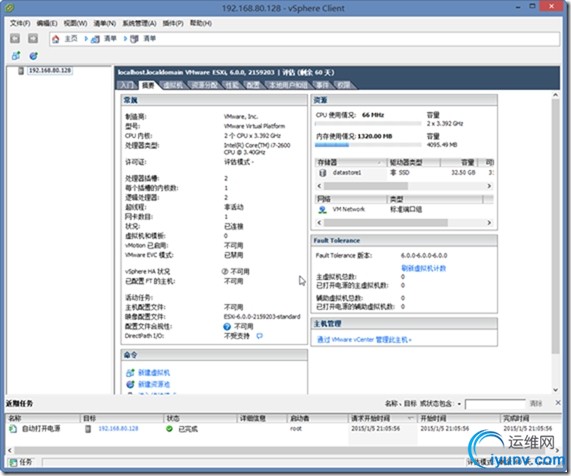Image resolution: width=571 pixels, height=476 pixels.
Task: Click the recent tasks filter text field
Action: click(495, 404)
